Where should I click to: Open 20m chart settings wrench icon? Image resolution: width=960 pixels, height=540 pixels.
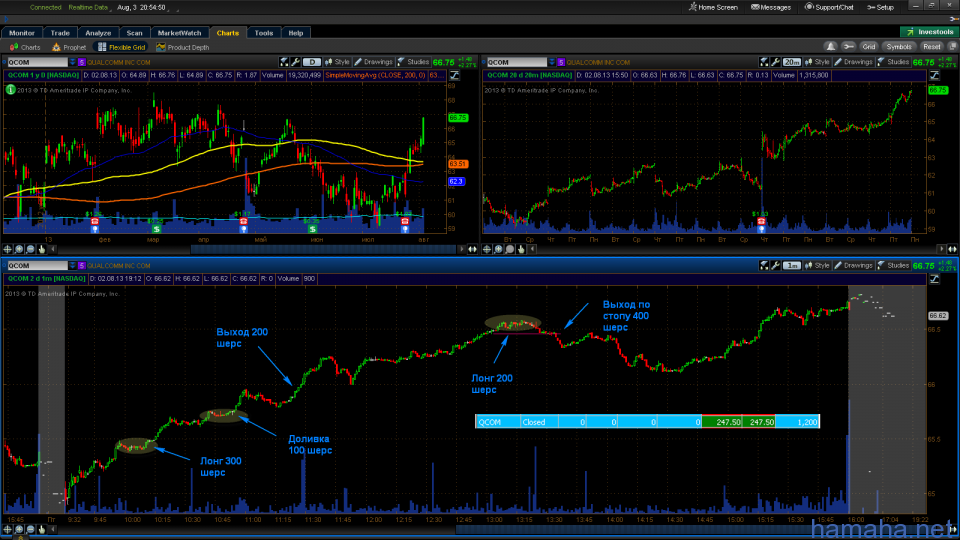(775, 62)
